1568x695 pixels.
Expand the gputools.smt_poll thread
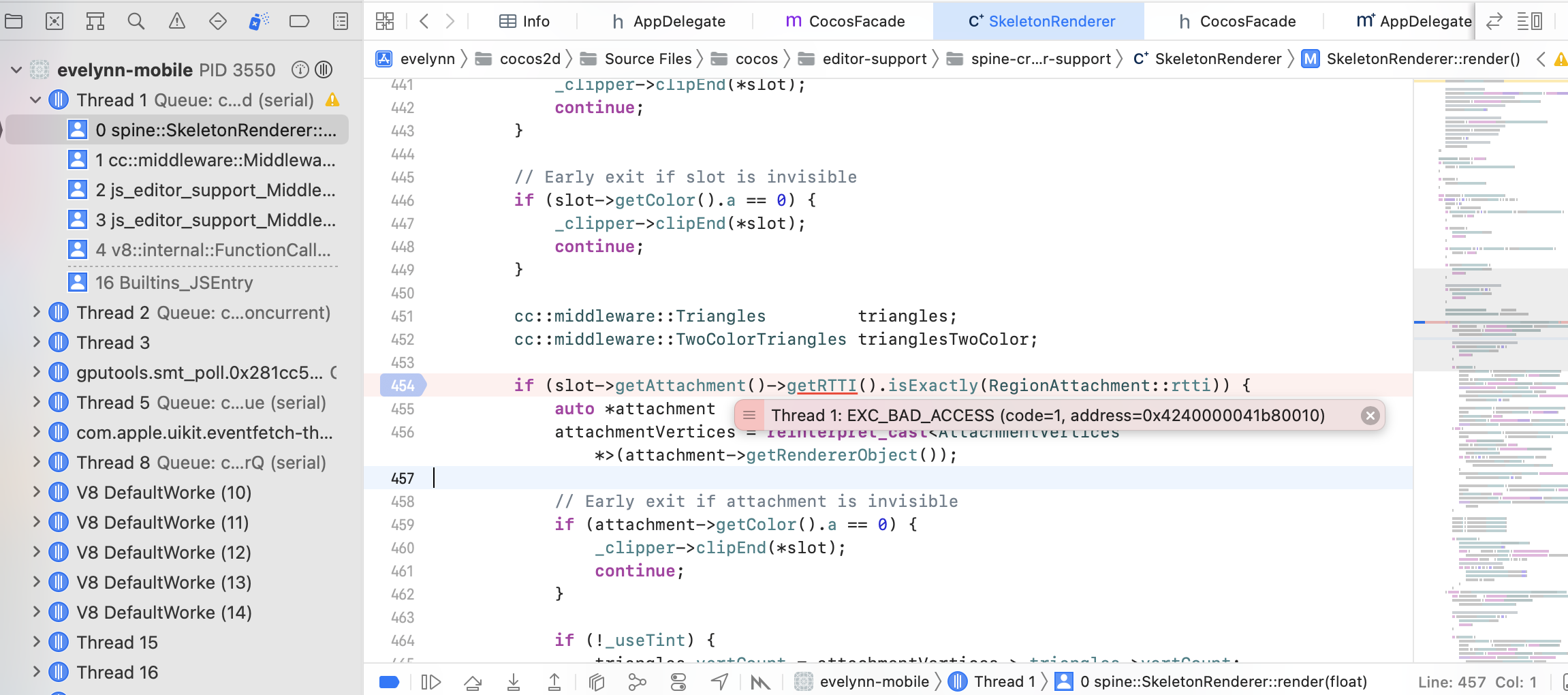click(37, 373)
